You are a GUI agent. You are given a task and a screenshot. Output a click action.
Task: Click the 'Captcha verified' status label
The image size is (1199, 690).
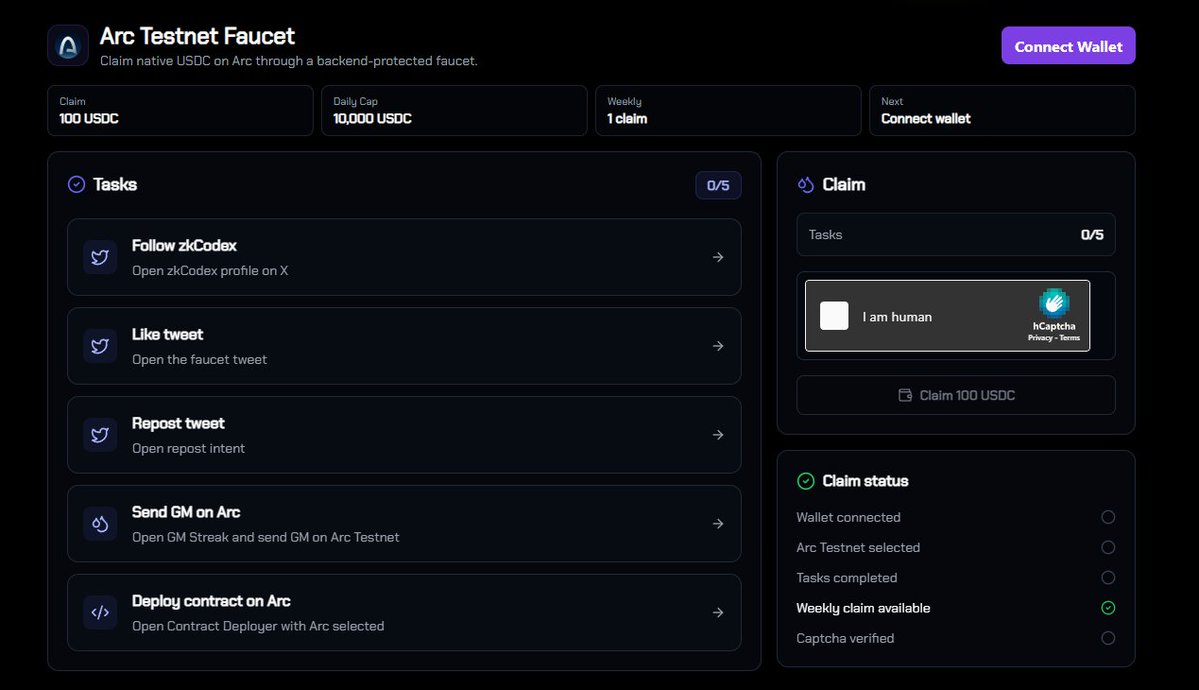click(x=845, y=638)
